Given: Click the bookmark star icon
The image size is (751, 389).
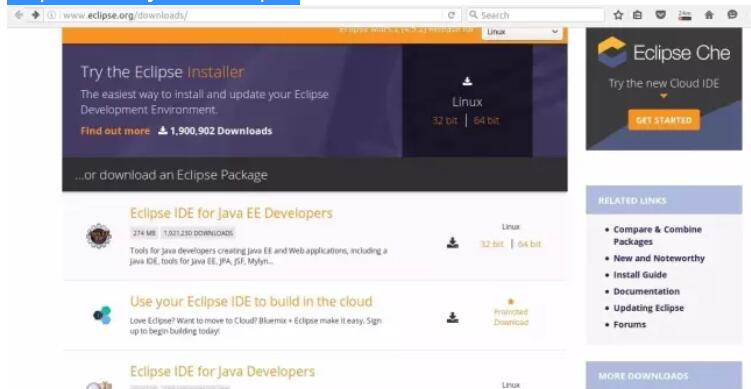Looking at the screenshot, I should tap(618, 15).
